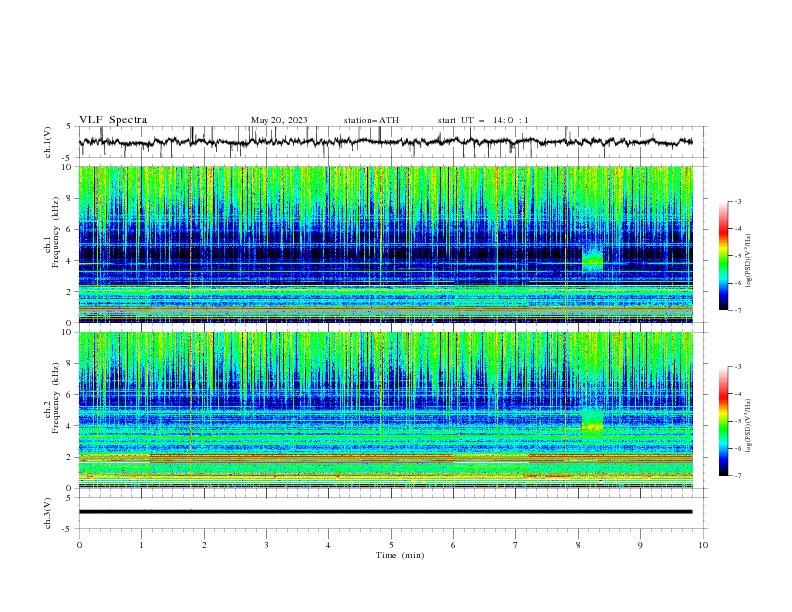Image resolution: width=792 pixels, height=612 pixels.
Task: Click time axis tick label "2"
Action: 204,545
